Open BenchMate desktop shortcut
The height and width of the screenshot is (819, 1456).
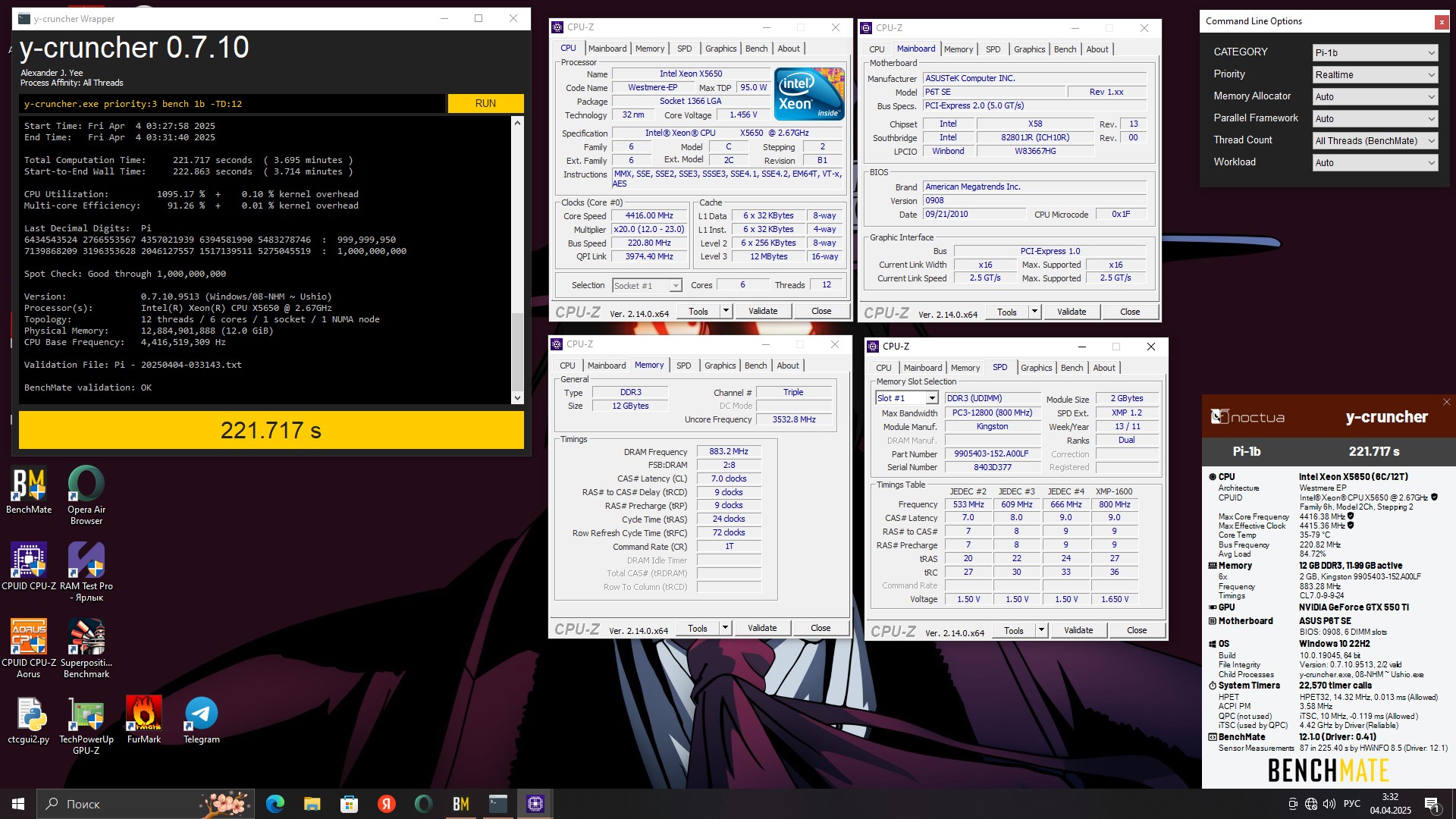29,490
